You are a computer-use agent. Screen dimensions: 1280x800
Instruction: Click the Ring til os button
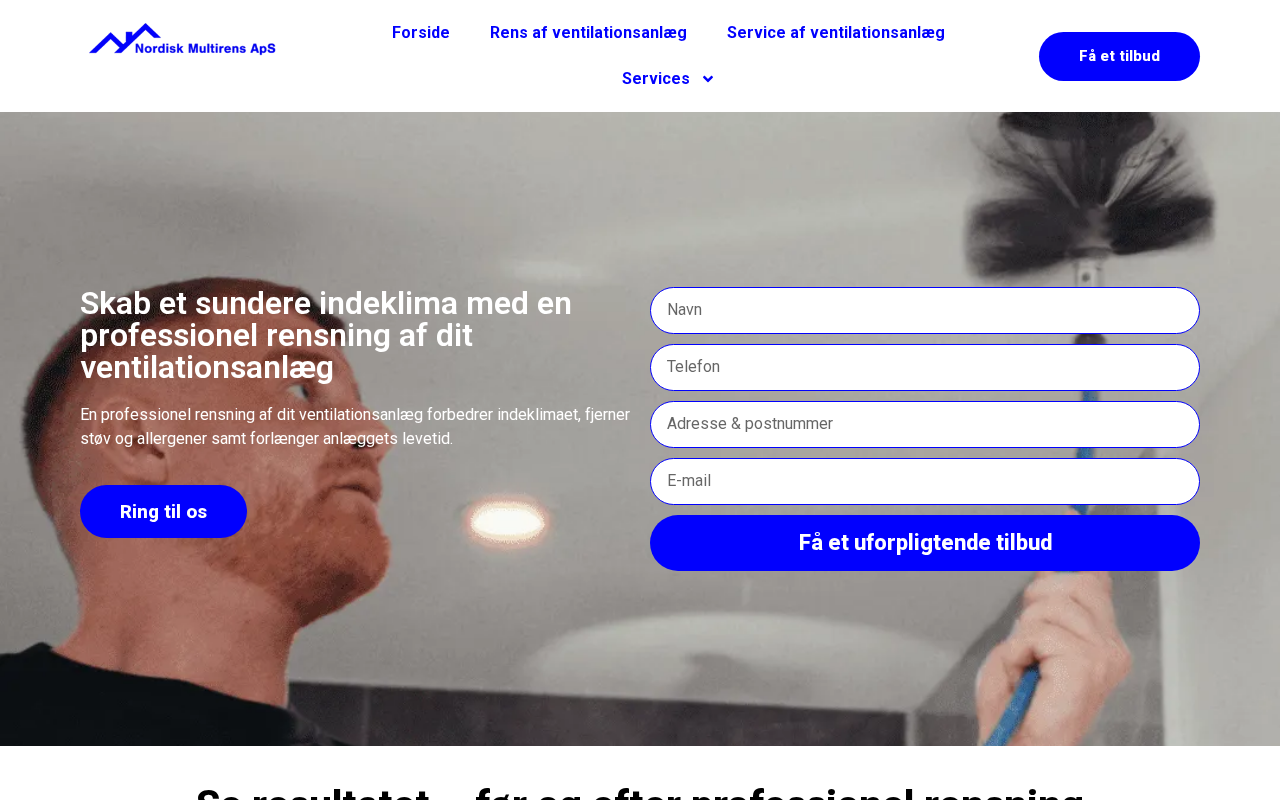[163, 512]
